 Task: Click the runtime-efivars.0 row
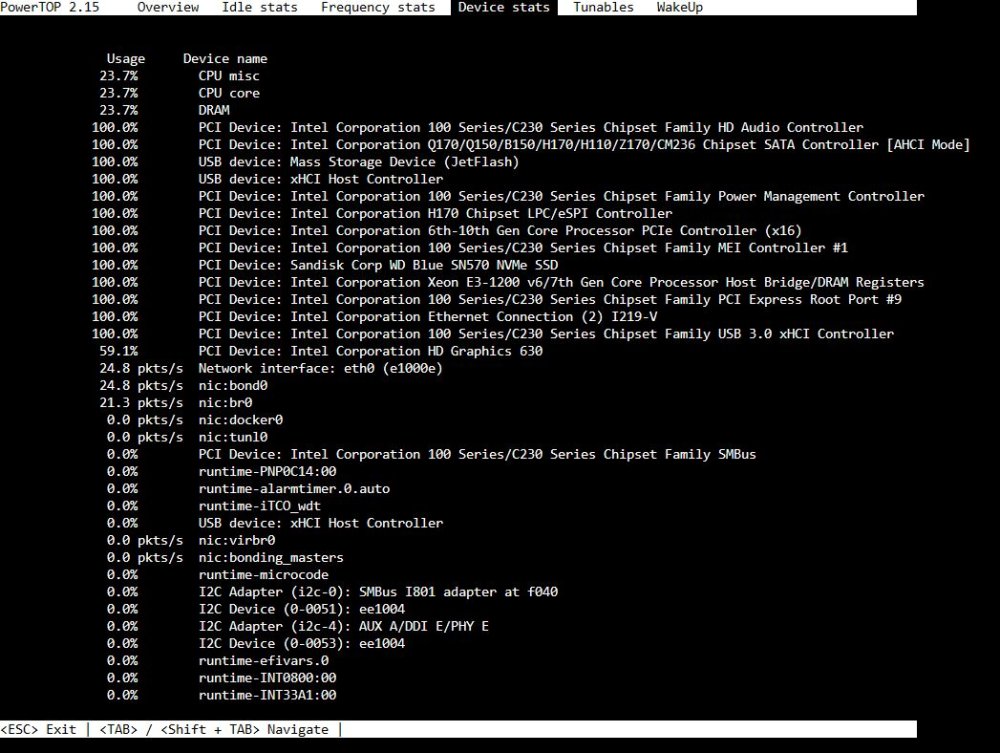click(217, 661)
